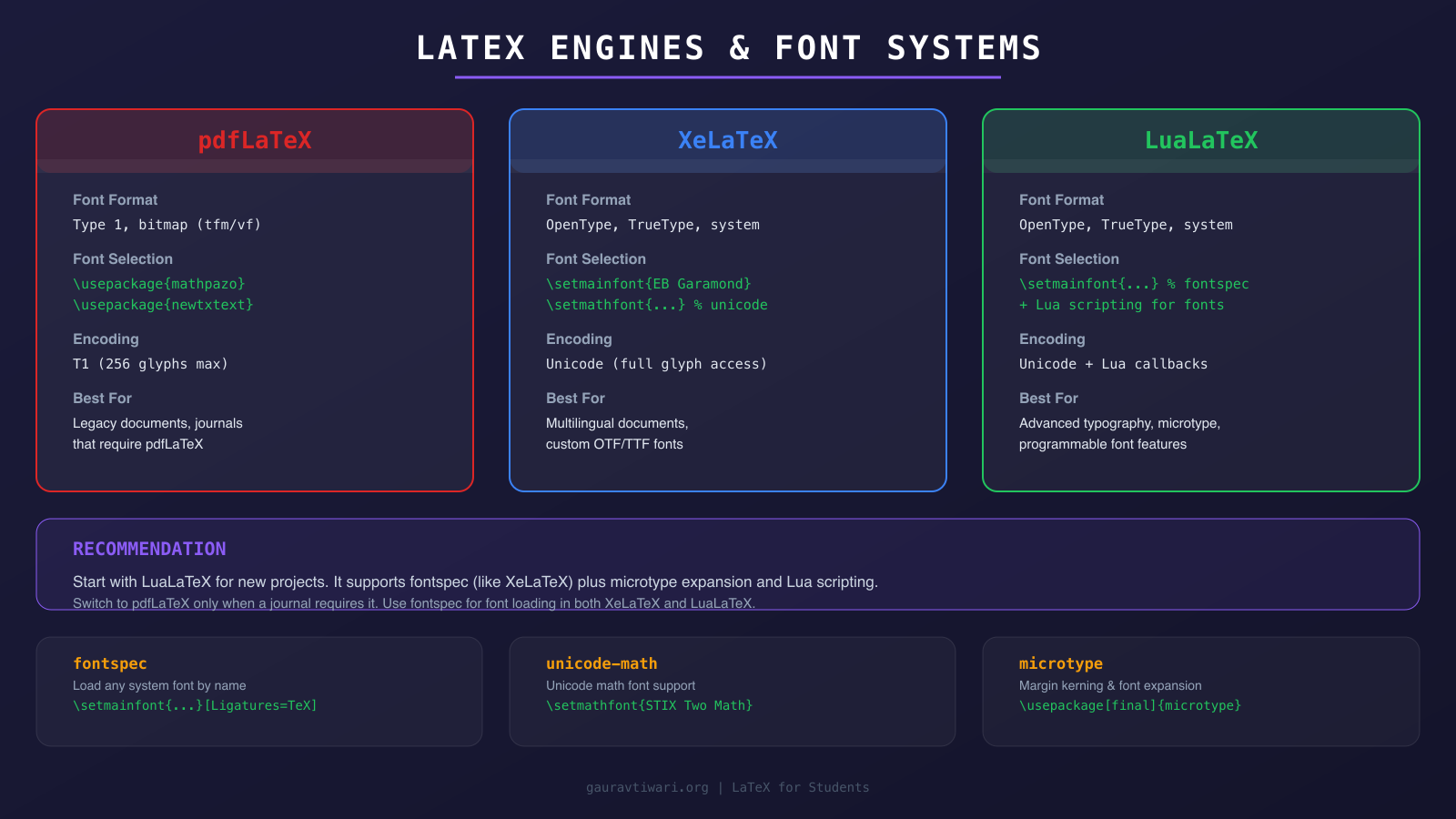The image size is (1456, 819).
Task: Select the \setmathfont{STIX Two Math} example
Action: [x=649, y=705]
